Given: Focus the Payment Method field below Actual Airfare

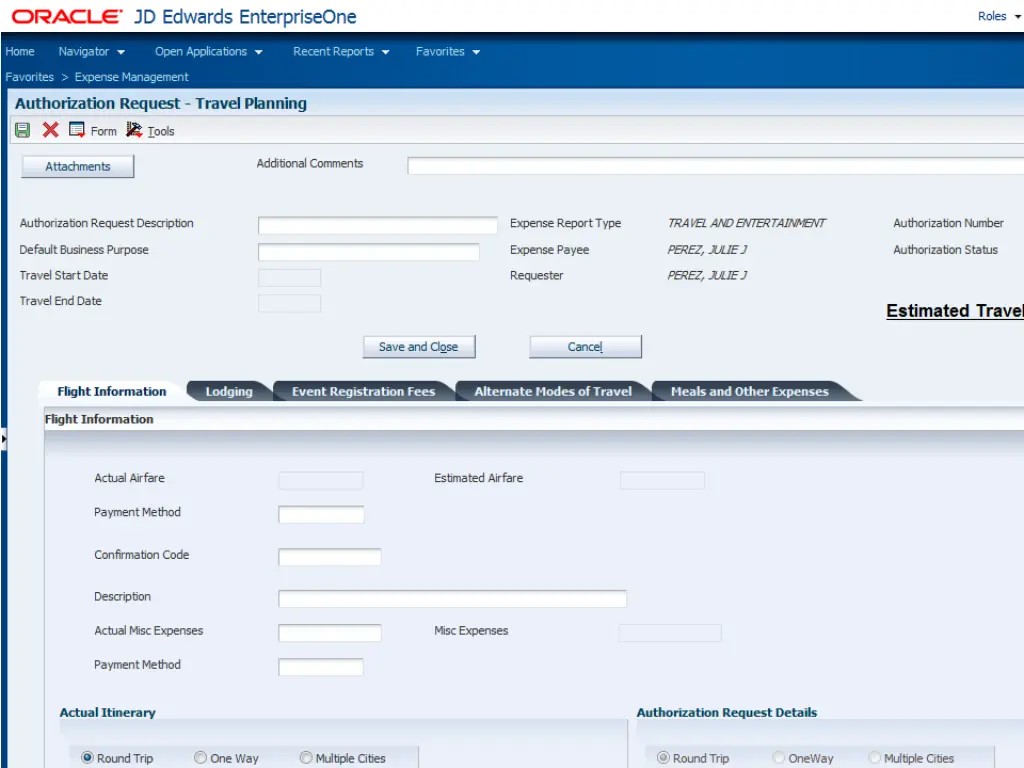Looking at the screenshot, I should pos(321,515).
